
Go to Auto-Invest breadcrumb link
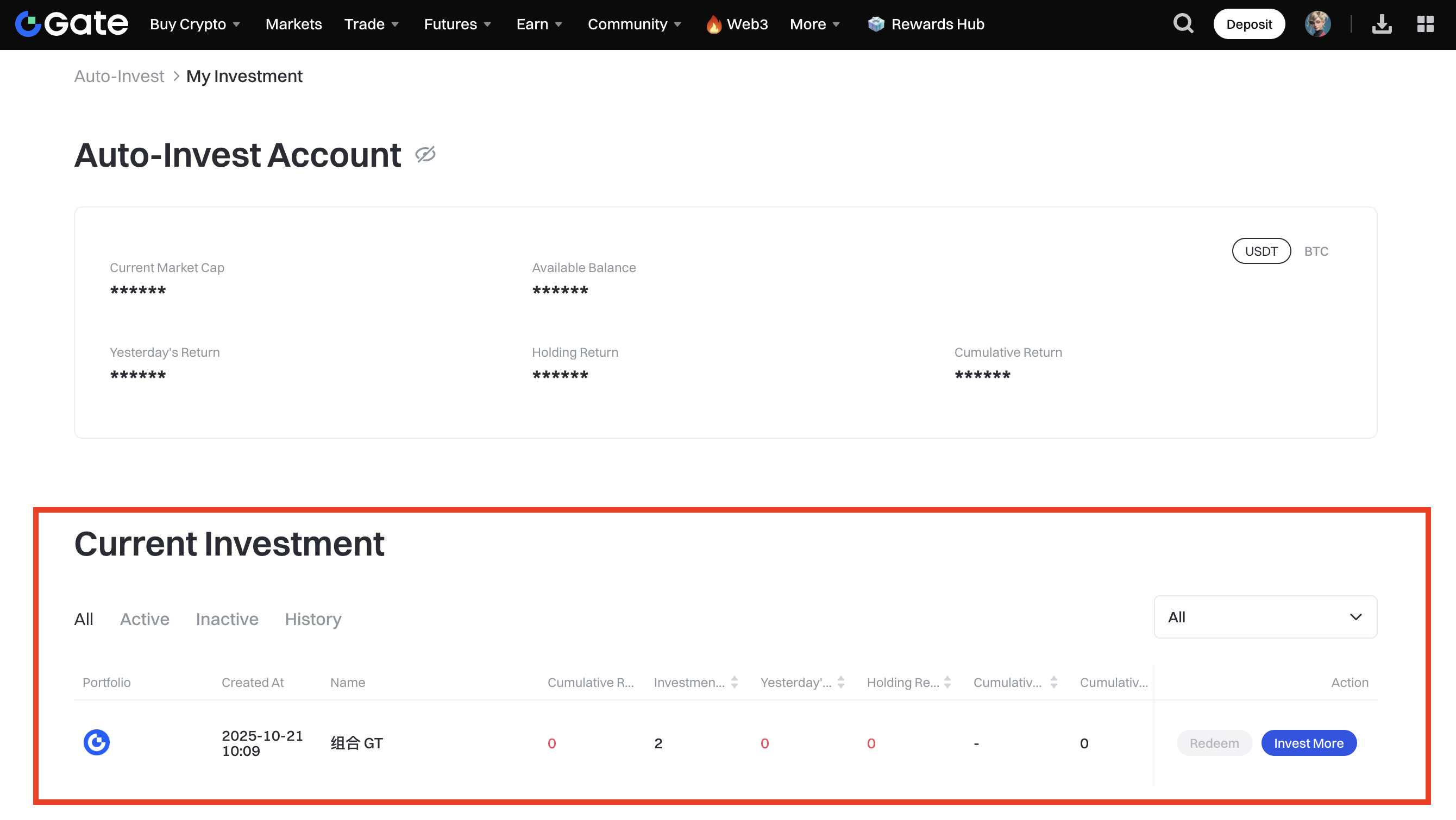(118, 76)
